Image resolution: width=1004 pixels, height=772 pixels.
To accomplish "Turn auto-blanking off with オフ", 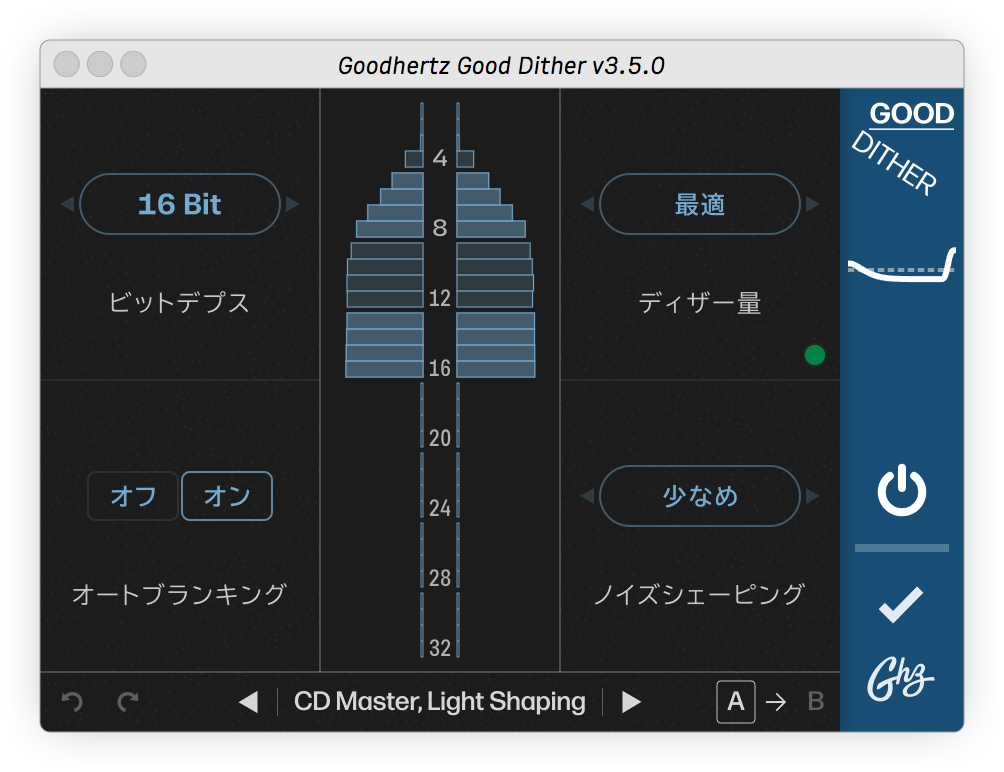I will [x=133, y=496].
